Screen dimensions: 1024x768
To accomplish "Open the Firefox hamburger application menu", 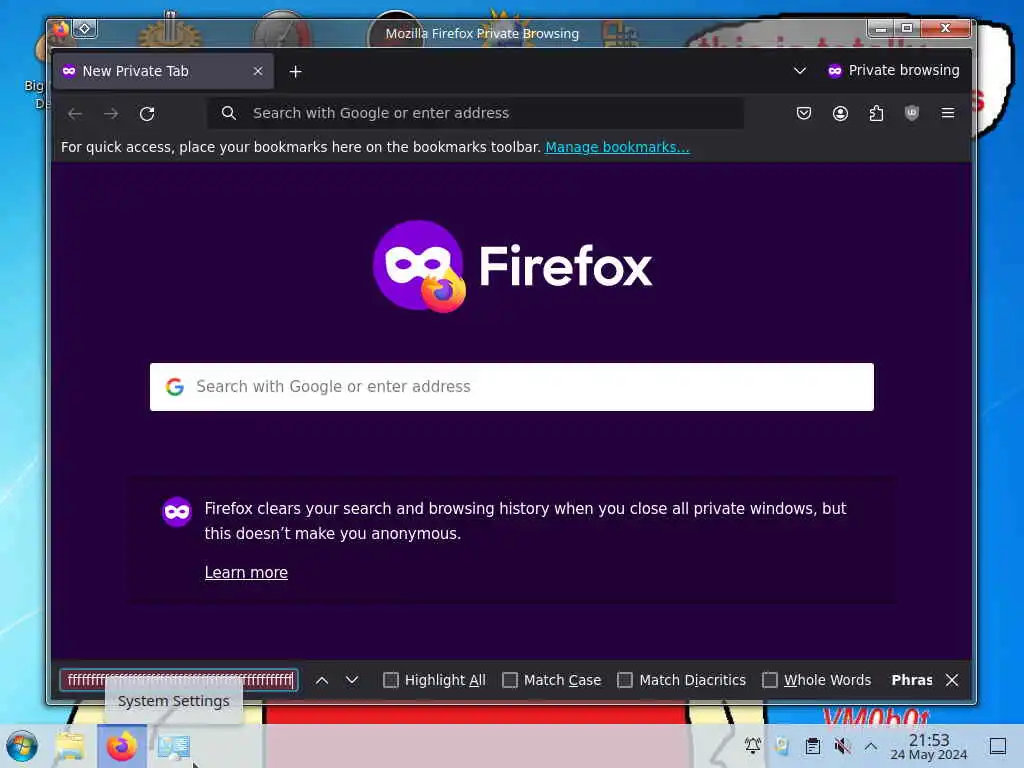I will (x=948, y=113).
